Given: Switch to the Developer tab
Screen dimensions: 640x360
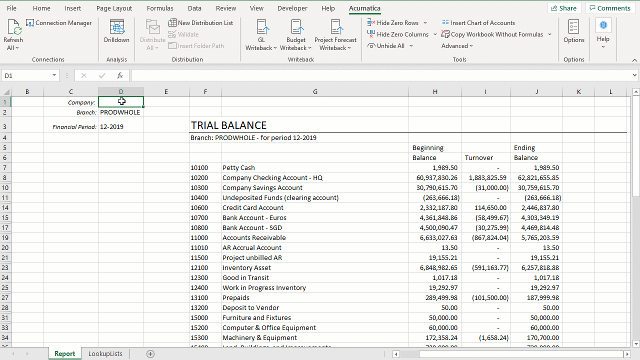Looking at the screenshot, I should 292,8.
